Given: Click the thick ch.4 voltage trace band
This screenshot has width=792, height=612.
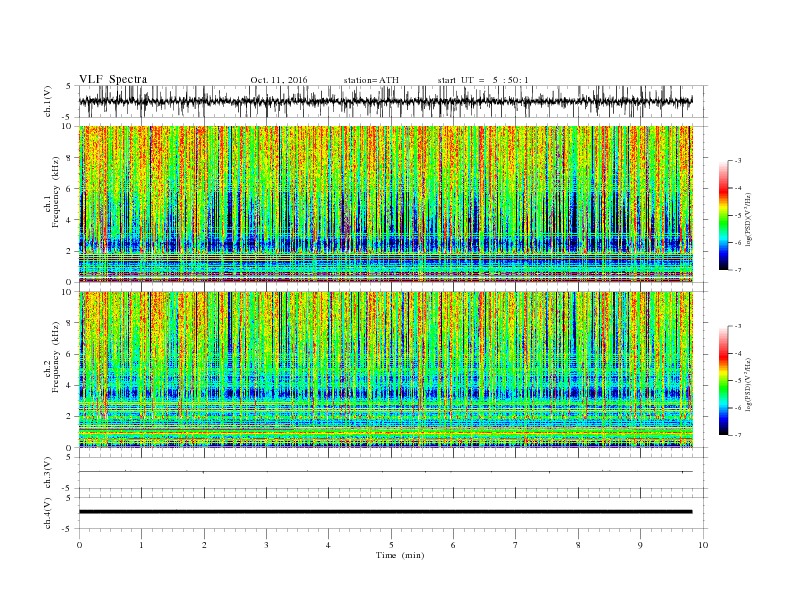Looking at the screenshot, I should pyautogui.click(x=385, y=512).
